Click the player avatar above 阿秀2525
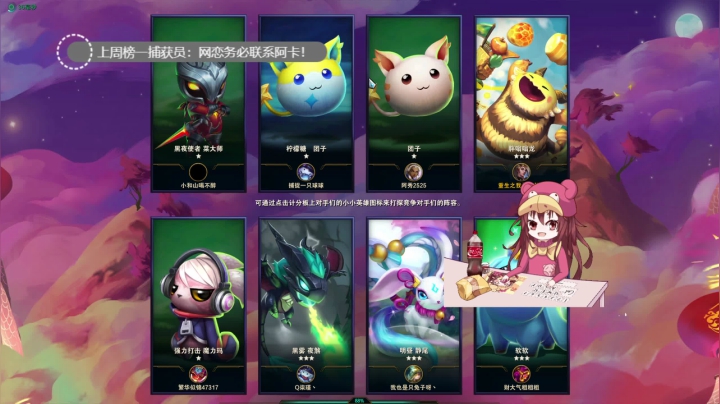Viewport: 720px width, 404px height. (x=413, y=173)
